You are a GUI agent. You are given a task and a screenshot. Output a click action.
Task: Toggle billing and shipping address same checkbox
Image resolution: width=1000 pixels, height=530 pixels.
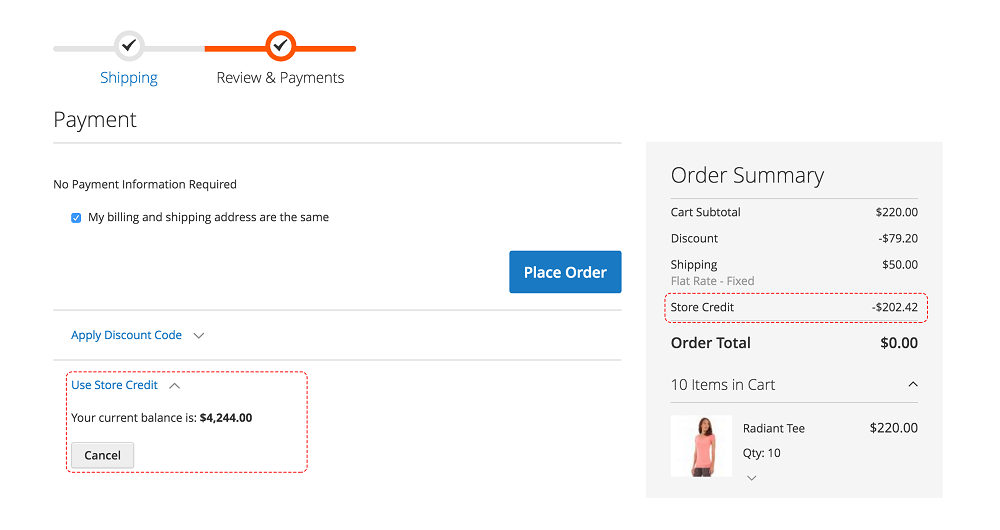[x=76, y=218]
